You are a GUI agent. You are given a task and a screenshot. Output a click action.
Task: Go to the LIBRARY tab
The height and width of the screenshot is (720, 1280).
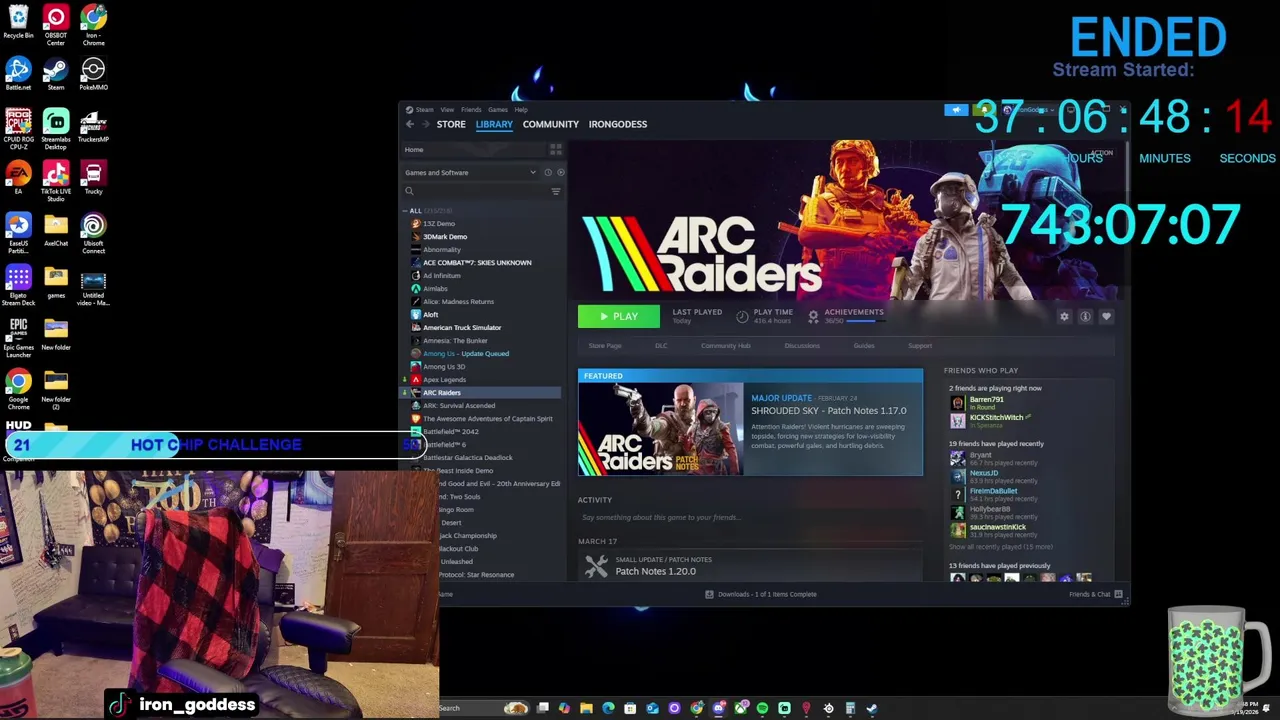tap(494, 124)
